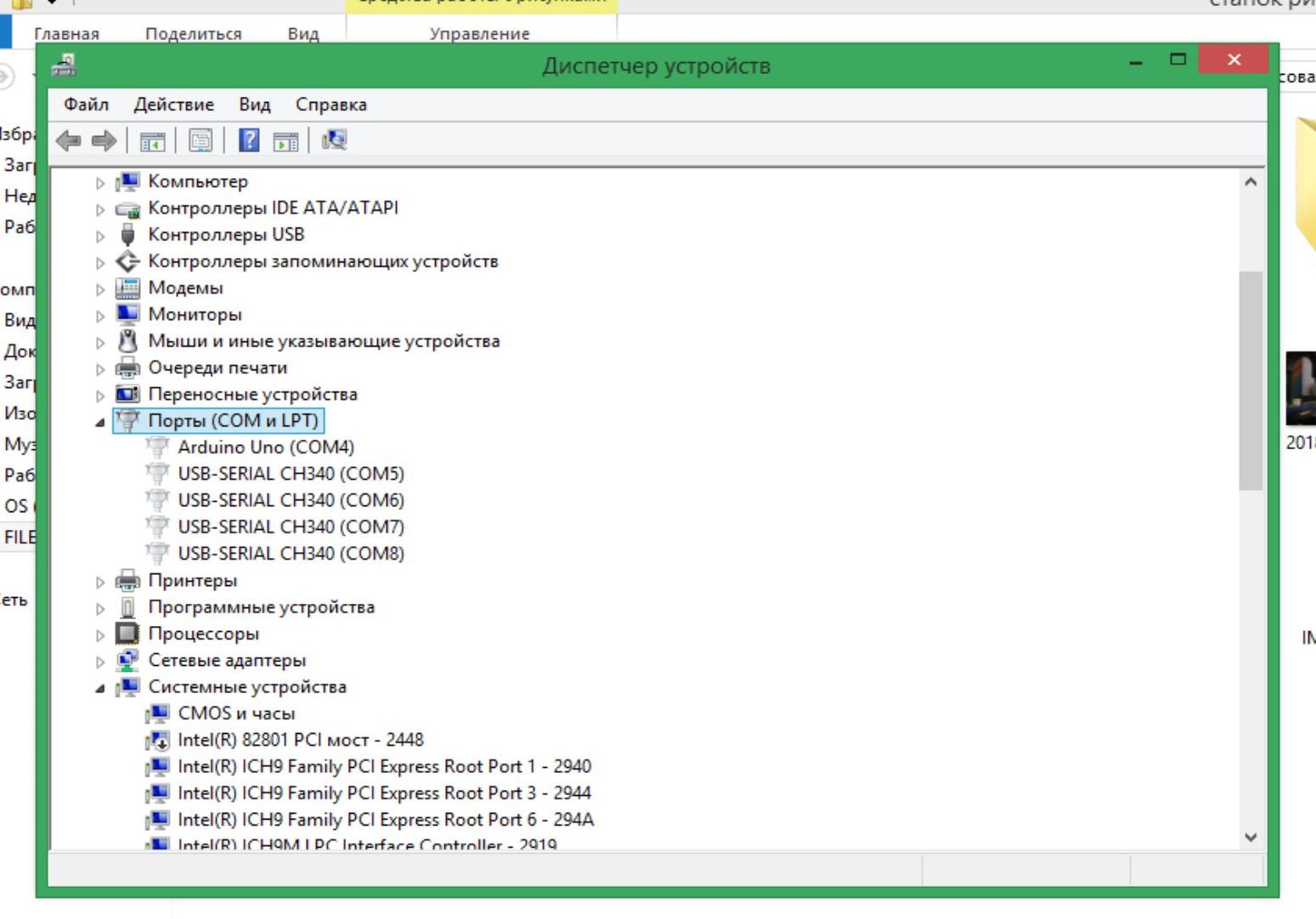Click the Device Manager title bar icon
1316x919 pixels.
(x=65, y=65)
